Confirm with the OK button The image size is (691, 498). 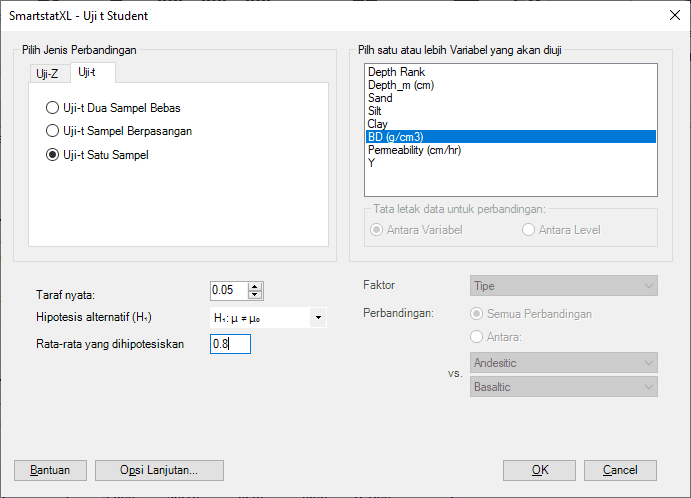pyautogui.click(x=539, y=470)
